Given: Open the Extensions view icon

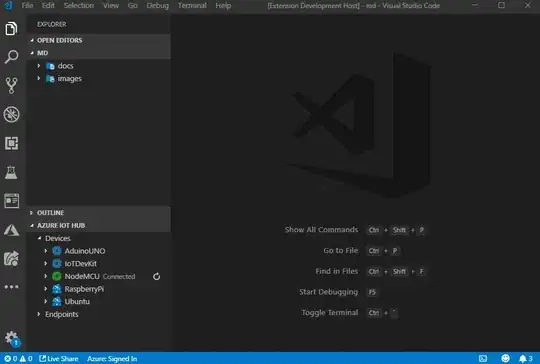Looking at the screenshot, I should pos(11,143).
